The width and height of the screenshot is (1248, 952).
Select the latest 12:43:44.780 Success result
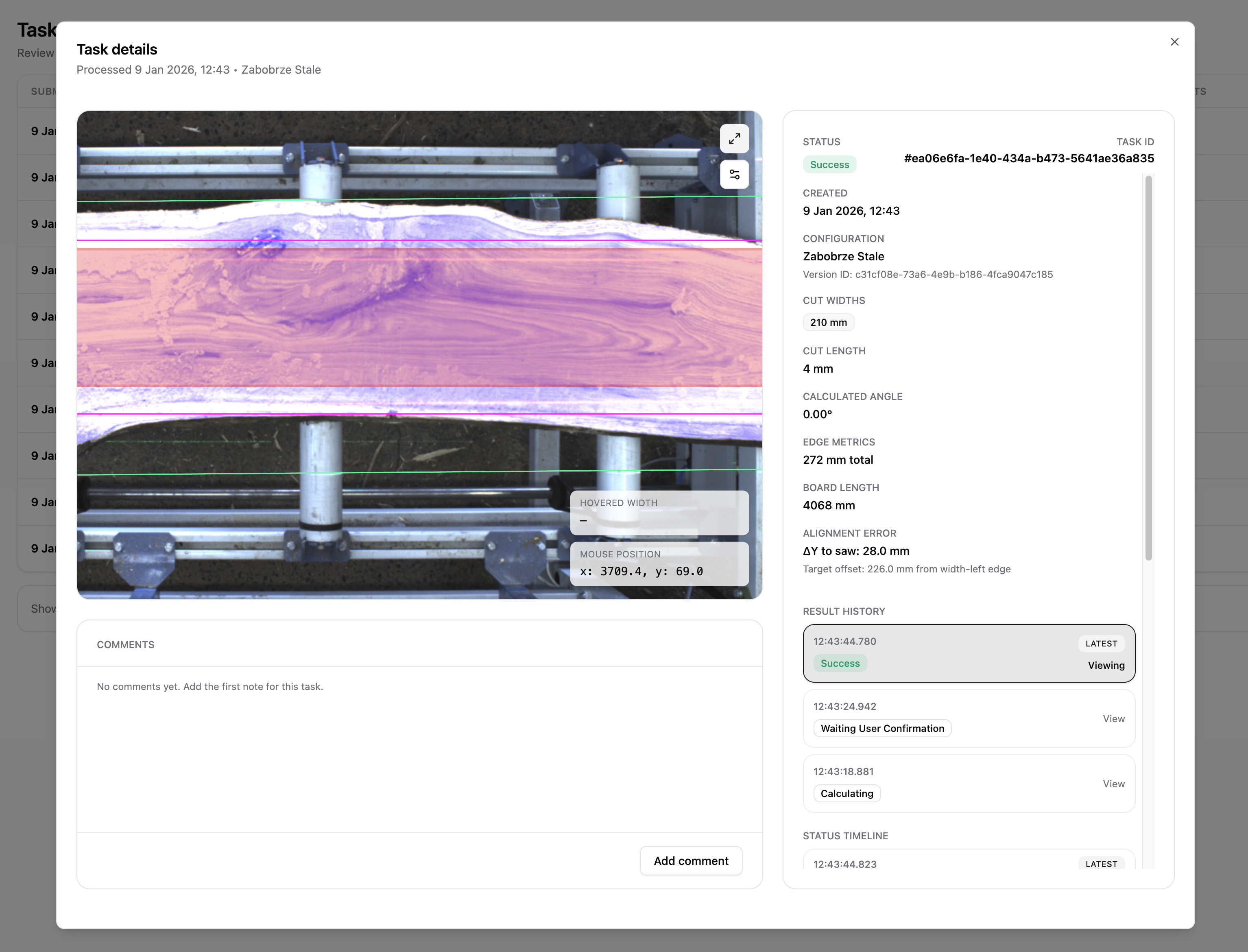pos(968,653)
